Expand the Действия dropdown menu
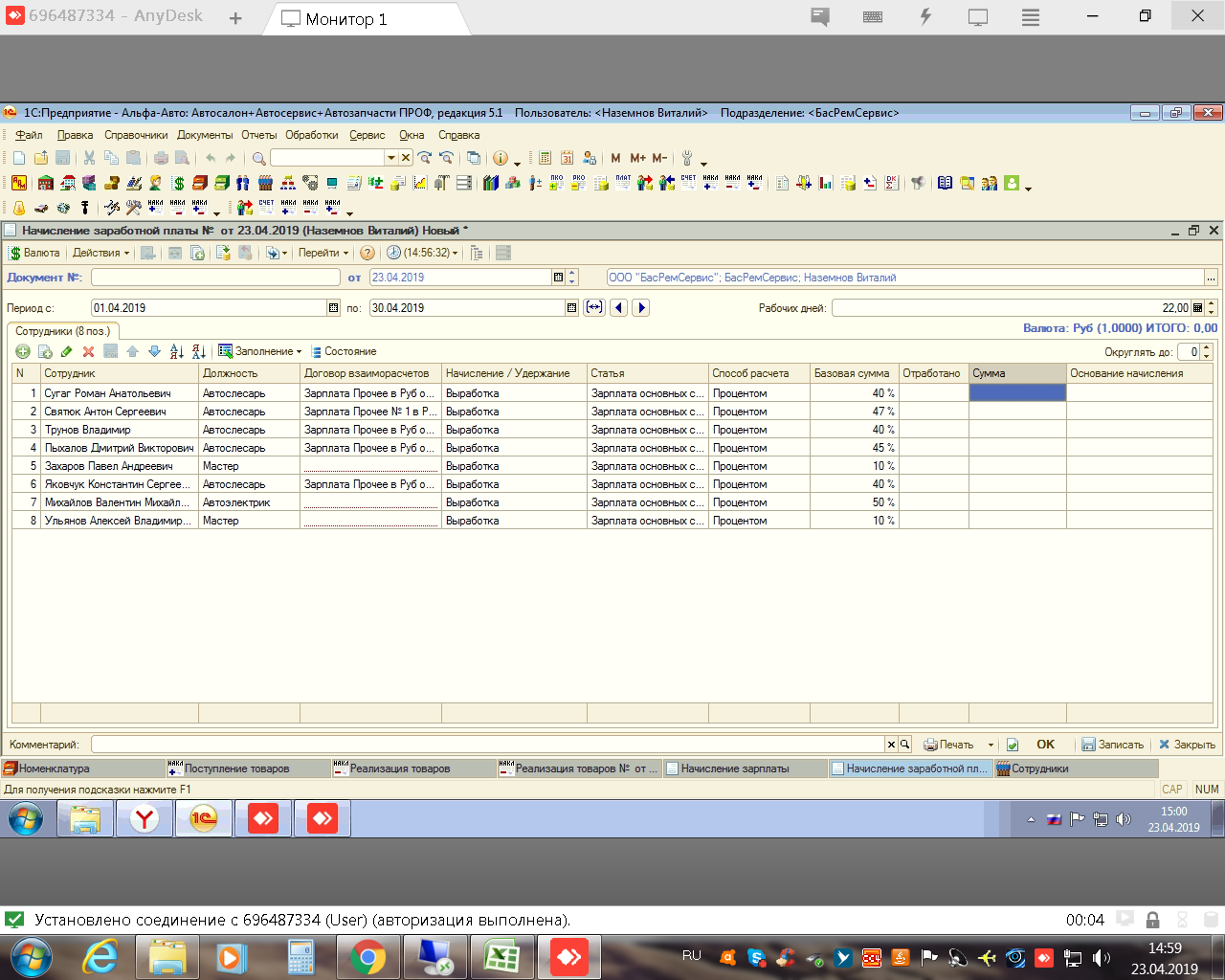The width and height of the screenshot is (1225, 980). pos(100,254)
